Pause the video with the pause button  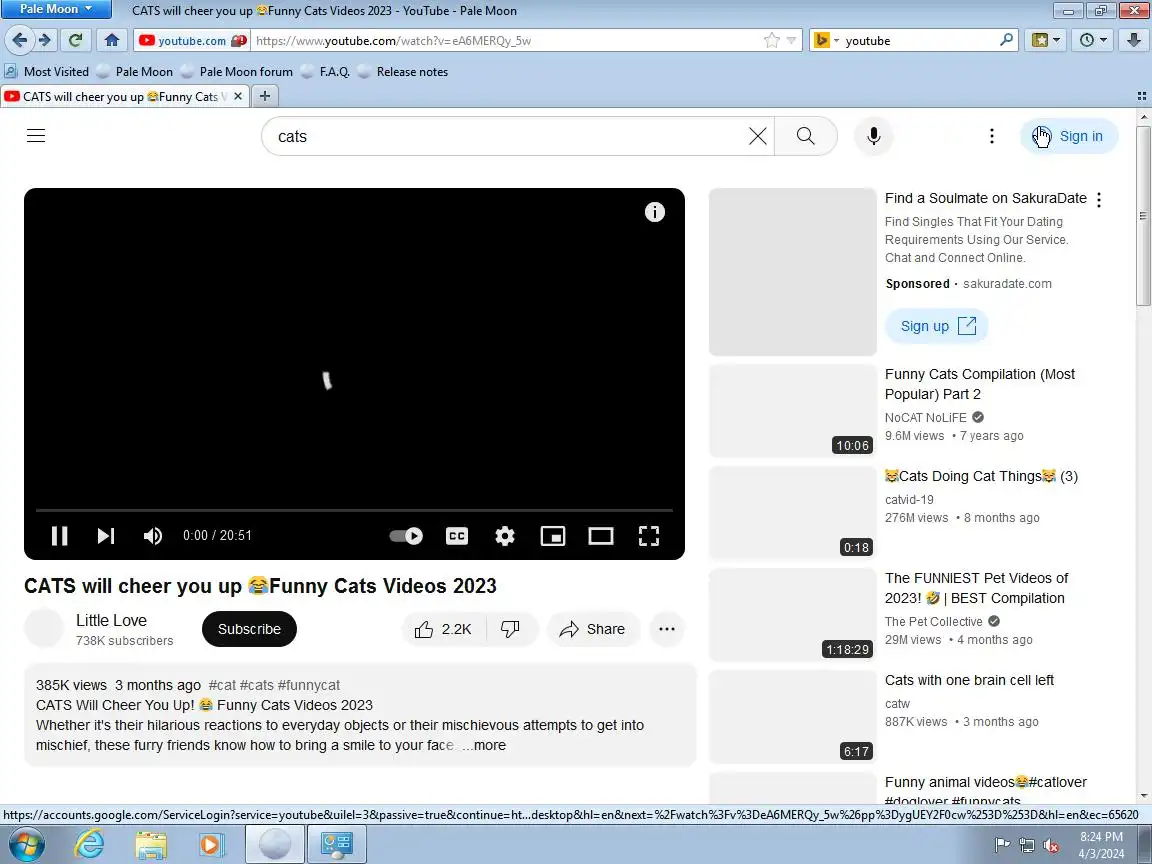tap(60, 536)
